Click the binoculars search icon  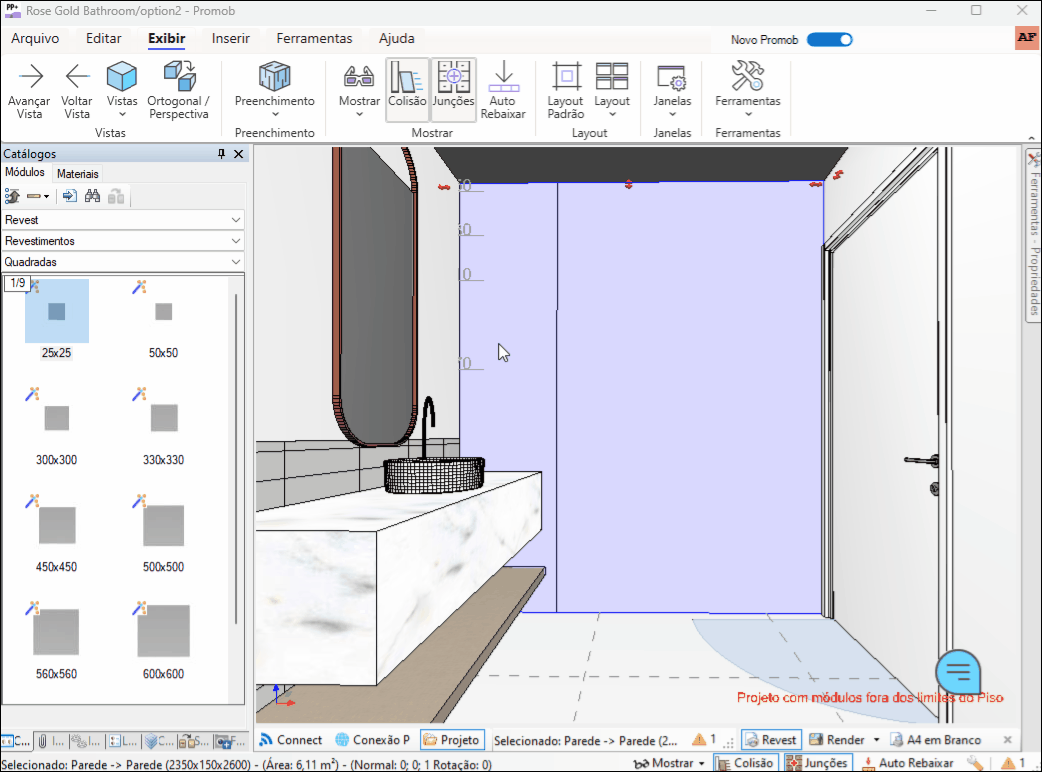(x=92, y=196)
